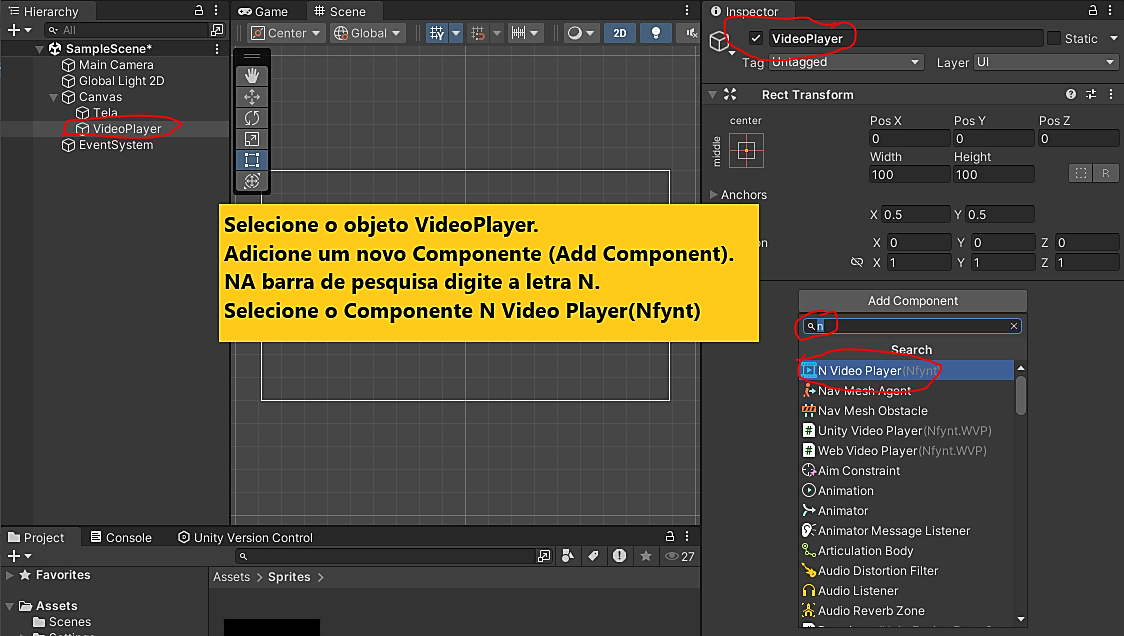This screenshot has width=1124, height=636.
Task: Click the Hierarchy create plus button
Action: [19, 30]
